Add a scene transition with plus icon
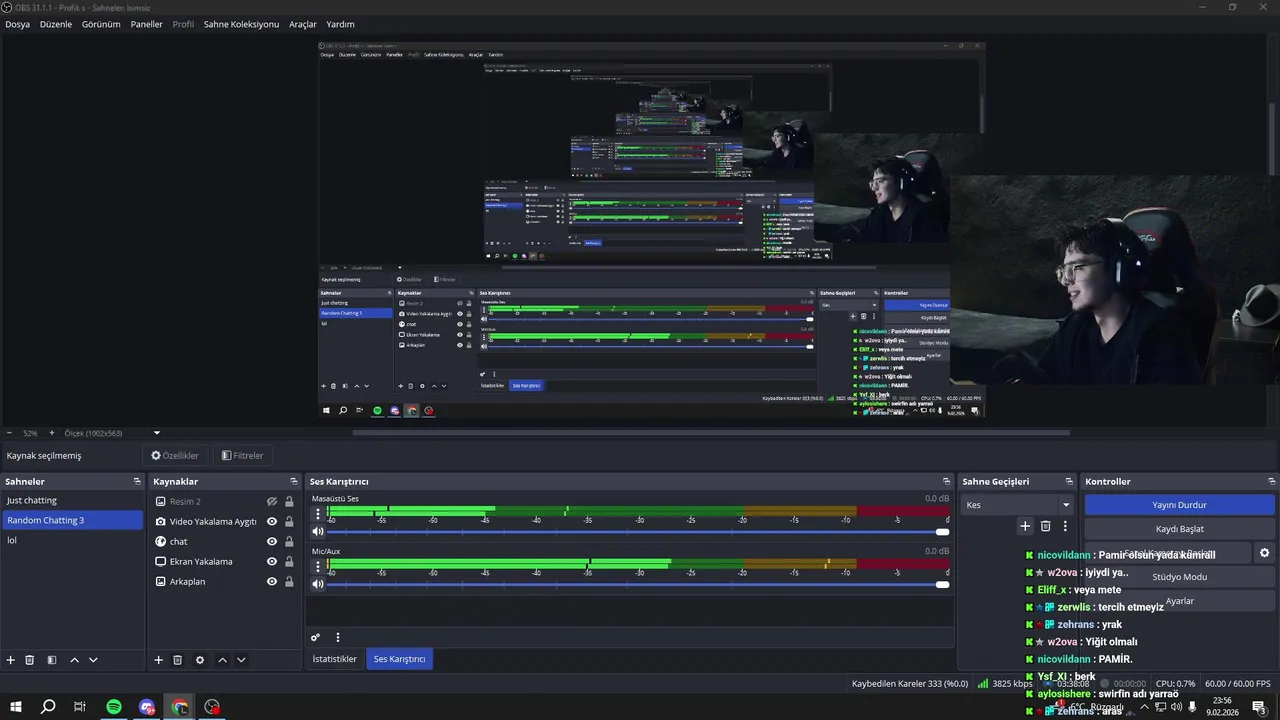The image size is (1280, 720). (x=1025, y=526)
